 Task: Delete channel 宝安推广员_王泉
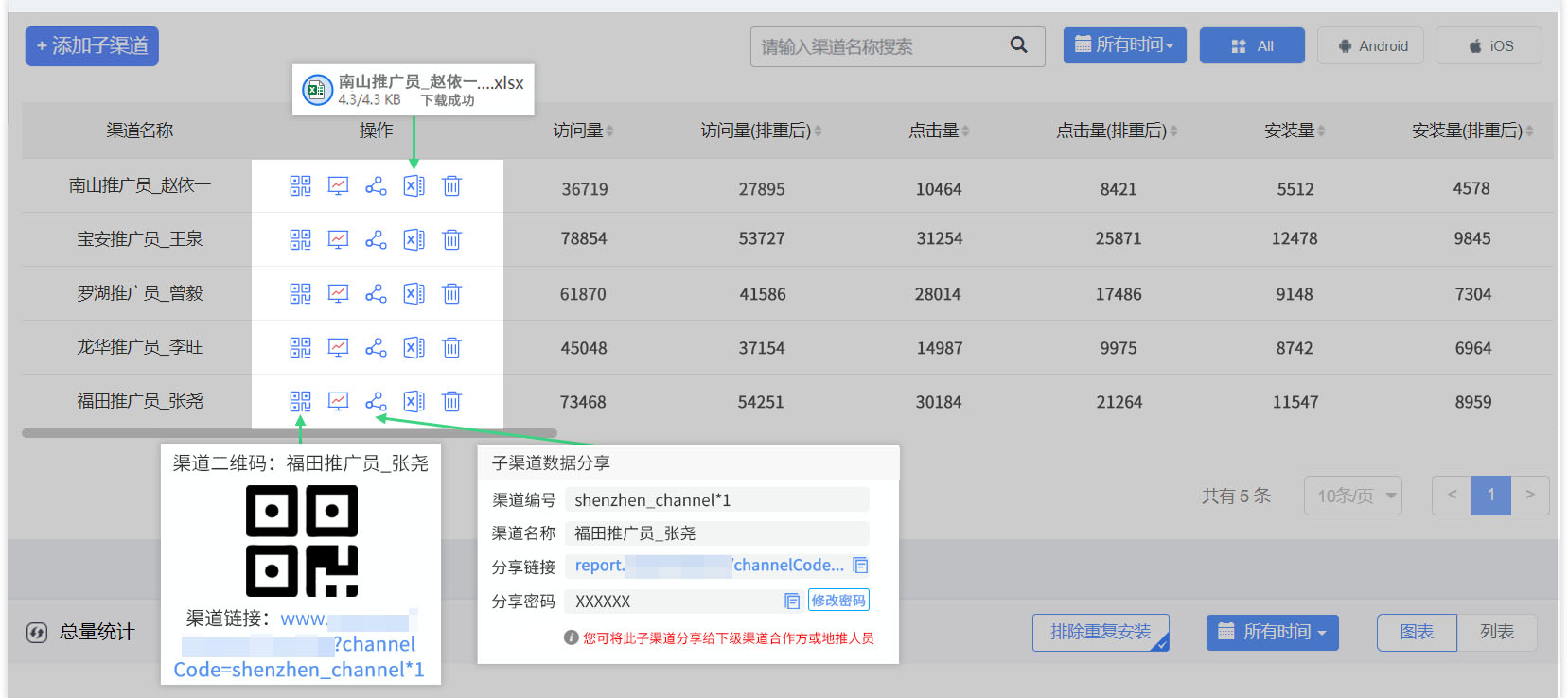coord(451,240)
